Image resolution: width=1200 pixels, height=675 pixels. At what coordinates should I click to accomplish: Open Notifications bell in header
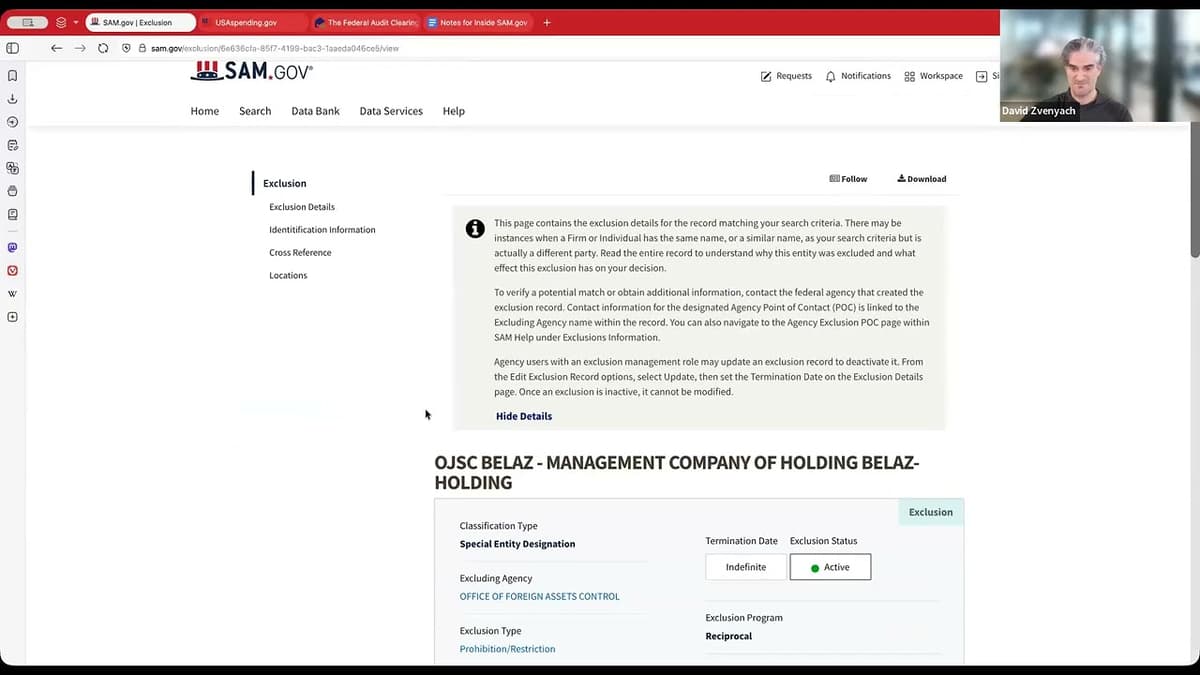point(858,76)
